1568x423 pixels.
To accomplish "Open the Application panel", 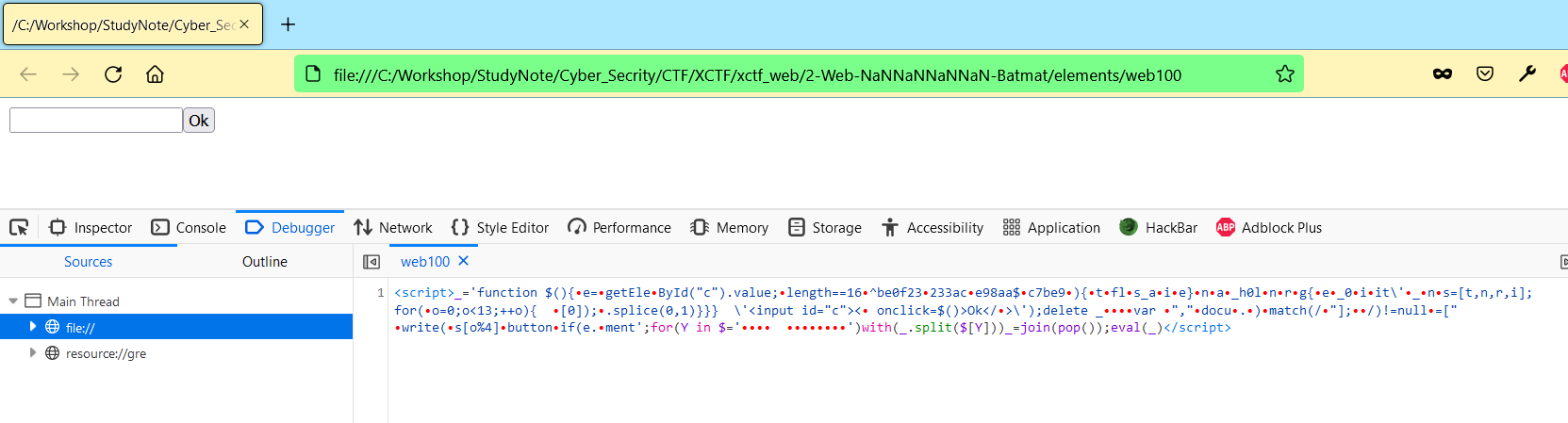I will coord(1051,227).
